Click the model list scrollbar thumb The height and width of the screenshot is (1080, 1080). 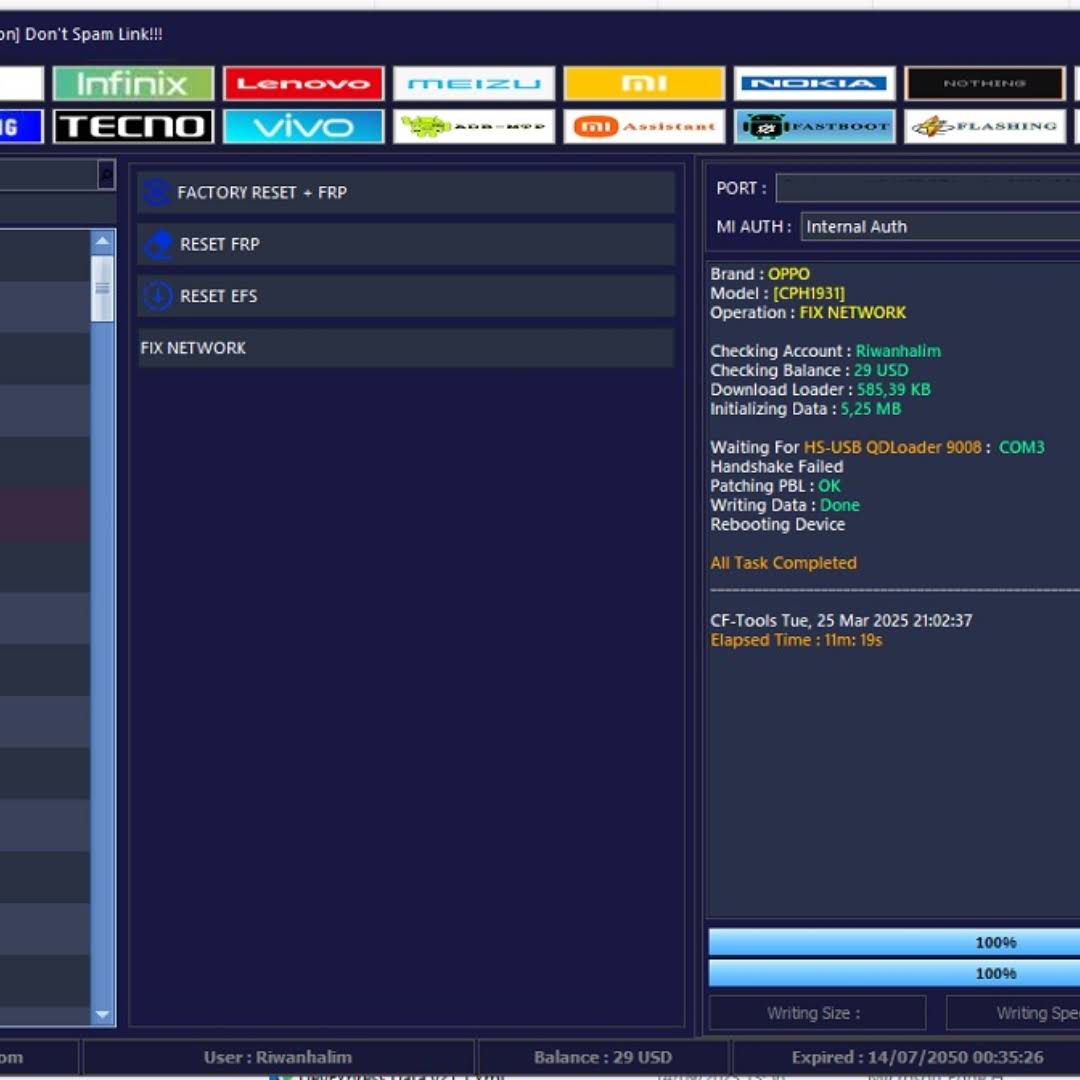coord(103,289)
